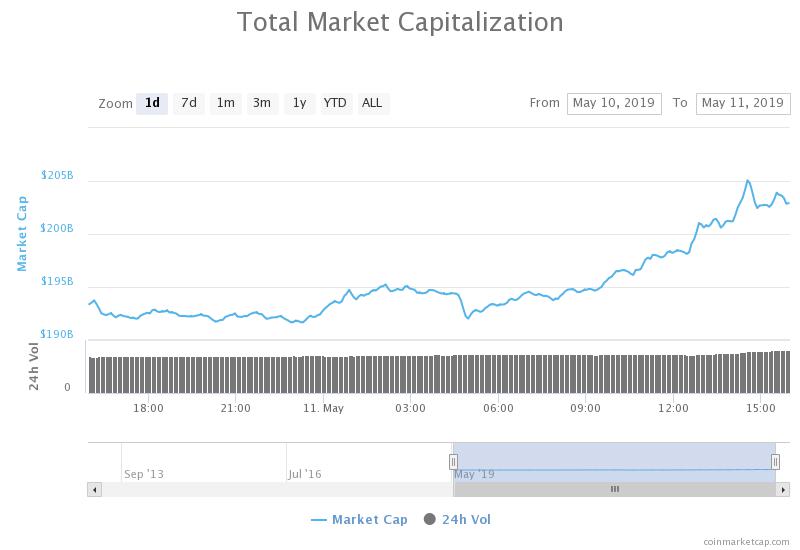Click the 24h Vol legend dot icon
Image resolution: width=800 pixels, height=550 pixels.
(430, 519)
